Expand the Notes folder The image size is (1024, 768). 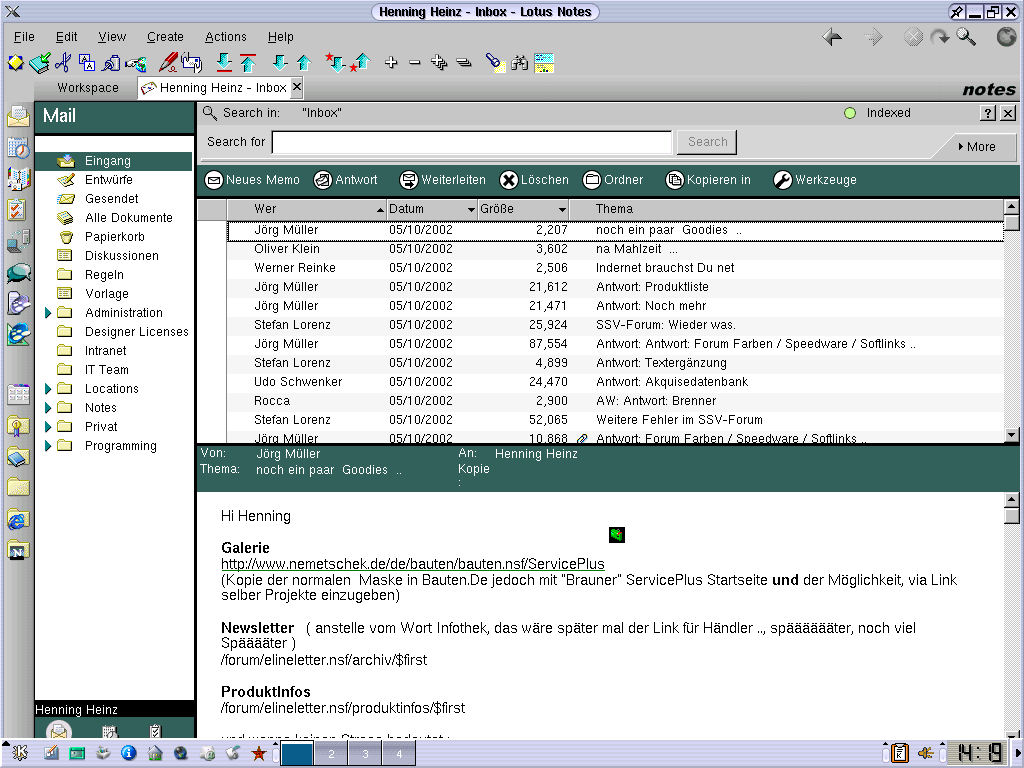(x=48, y=408)
